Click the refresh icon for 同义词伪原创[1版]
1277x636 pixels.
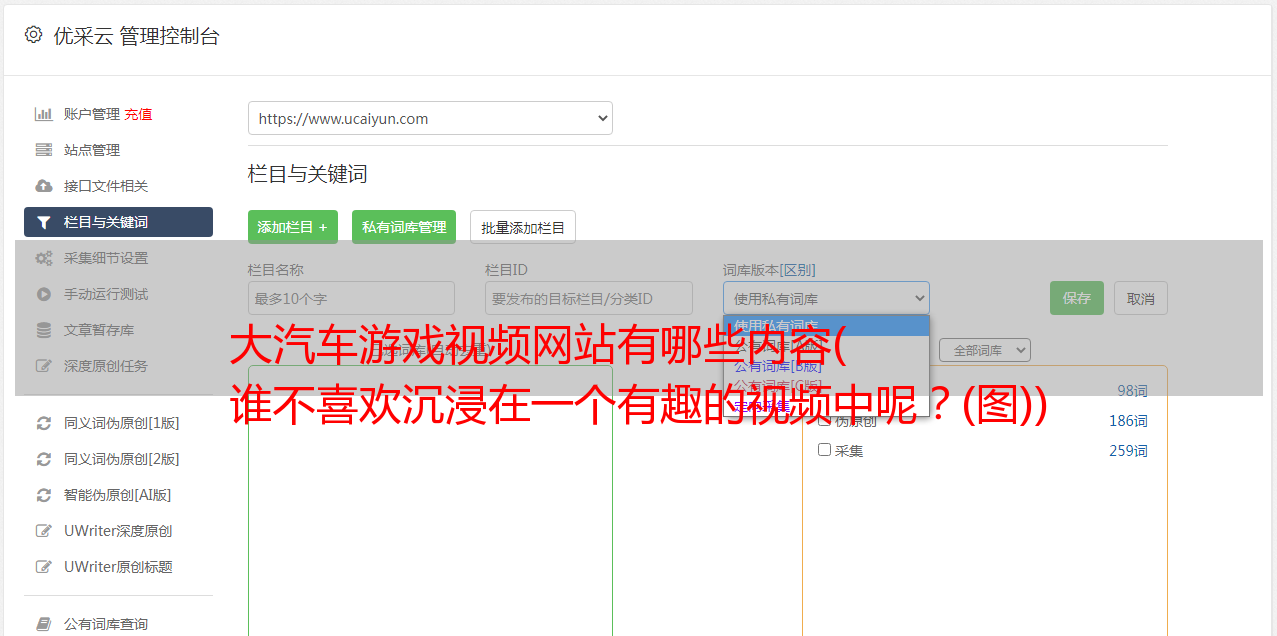[x=44, y=423]
